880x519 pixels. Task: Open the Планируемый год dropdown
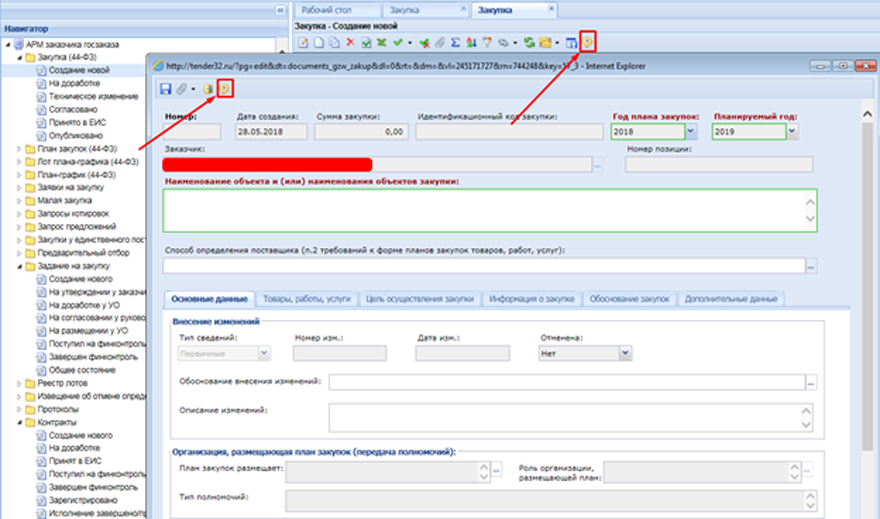(x=792, y=131)
